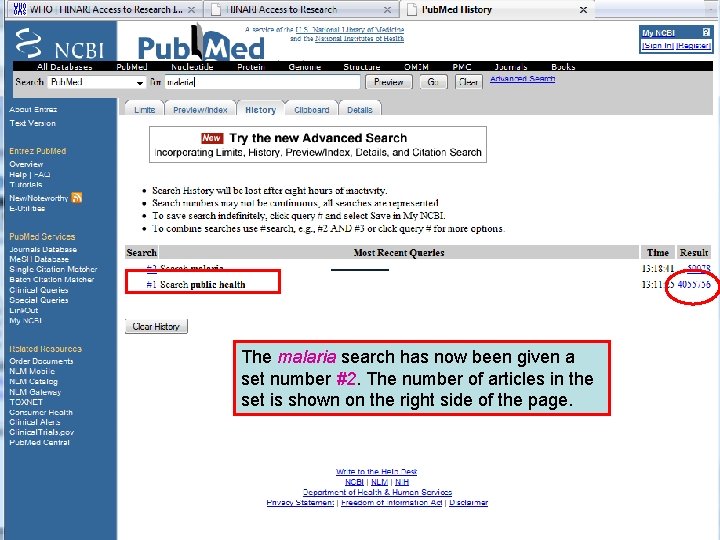Open New/Noteworthy link
This screenshot has height=540, width=720.
click(x=39, y=198)
